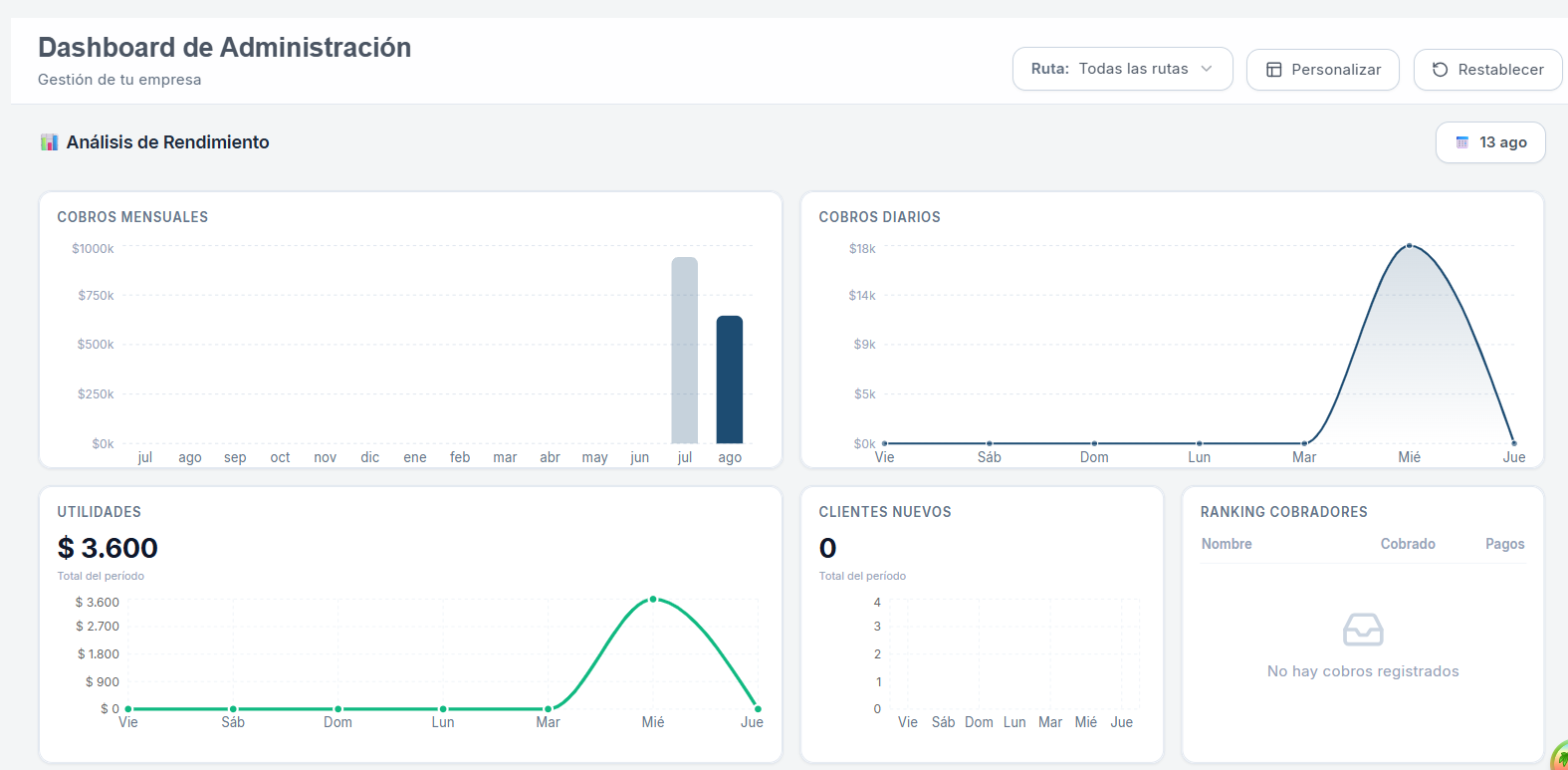
Task: Click the Personalizar button
Action: point(1322,70)
